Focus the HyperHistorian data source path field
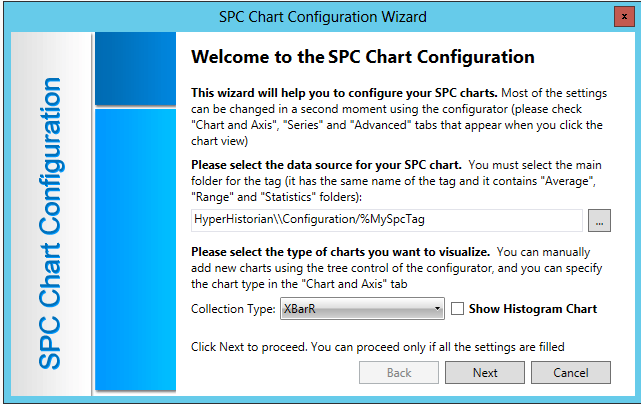The image size is (641, 404). (x=386, y=221)
